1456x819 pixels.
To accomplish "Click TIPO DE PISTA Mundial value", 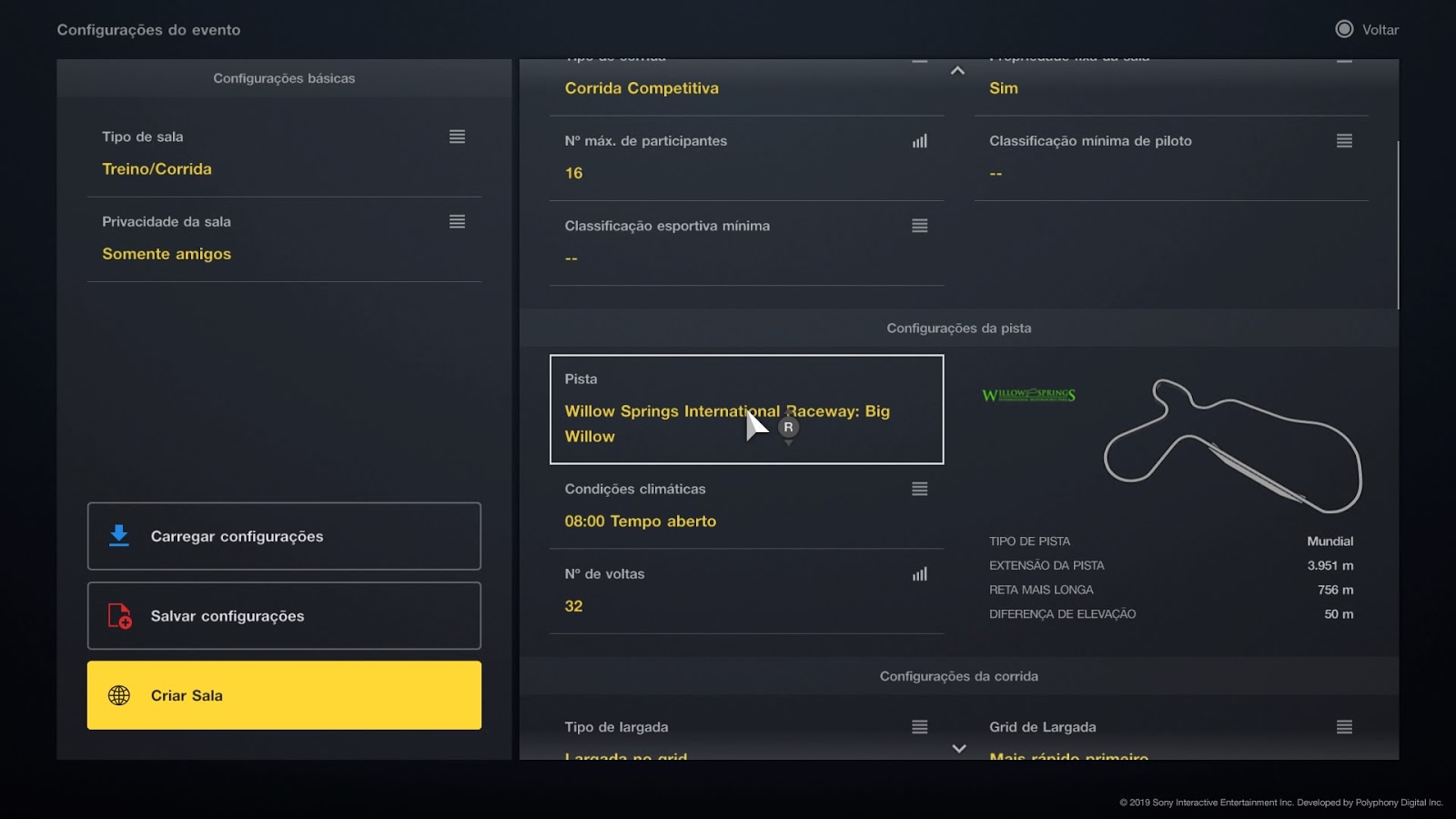I will (1330, 541).
